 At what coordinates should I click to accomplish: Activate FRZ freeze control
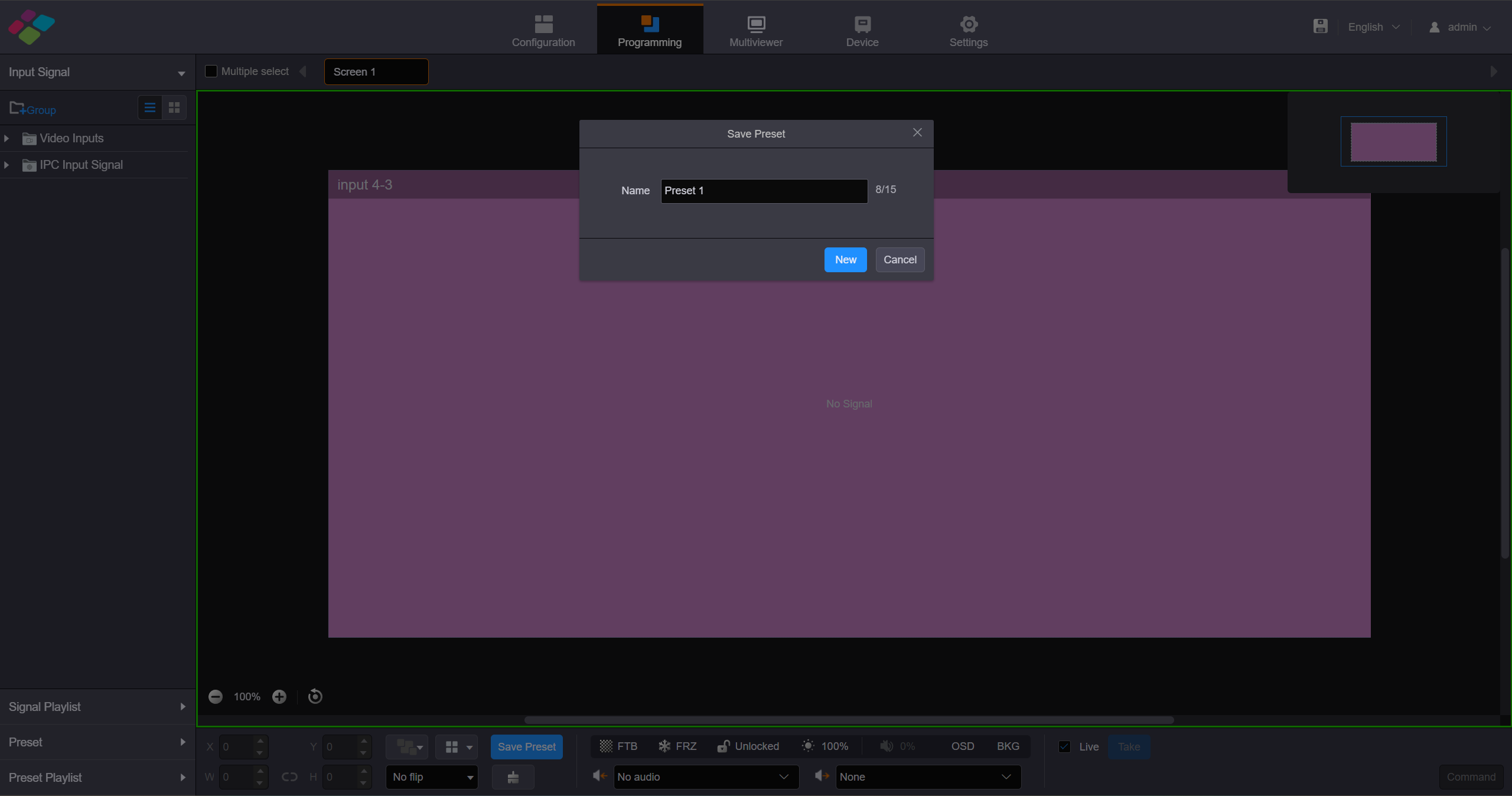677,746
